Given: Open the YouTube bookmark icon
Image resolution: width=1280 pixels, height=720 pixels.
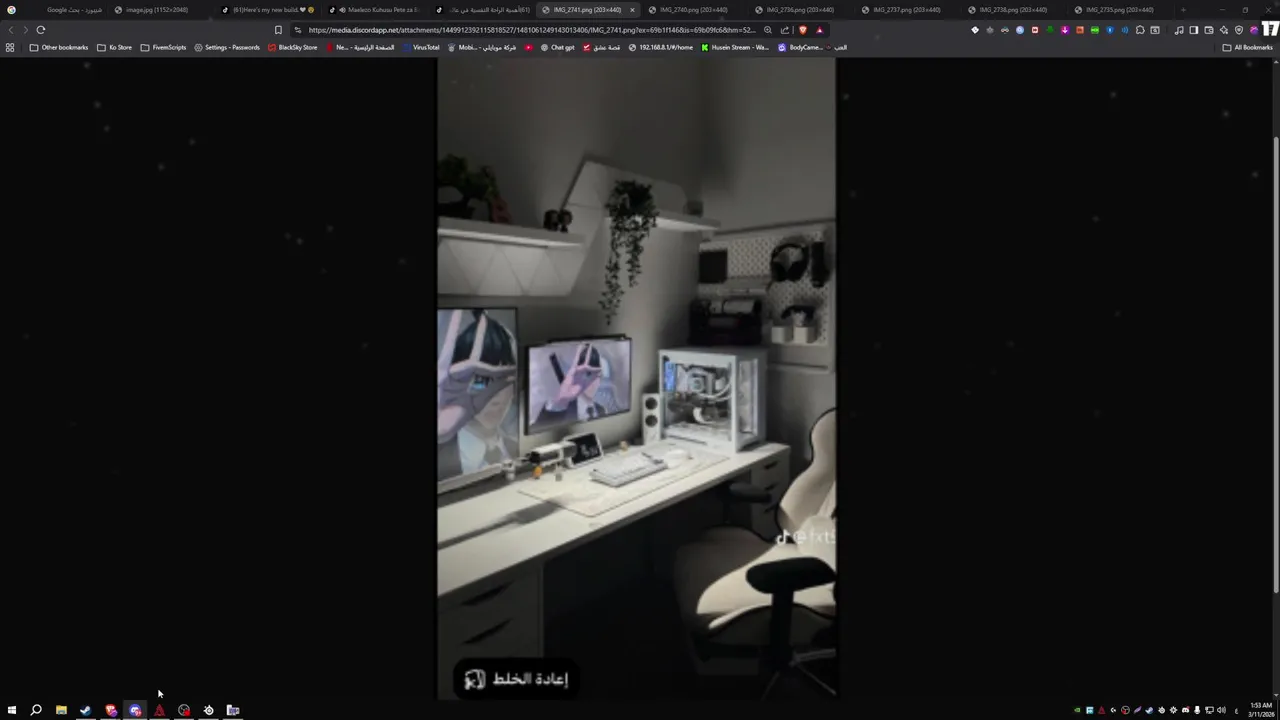Looking at the screenshot, I should [528, 47].
